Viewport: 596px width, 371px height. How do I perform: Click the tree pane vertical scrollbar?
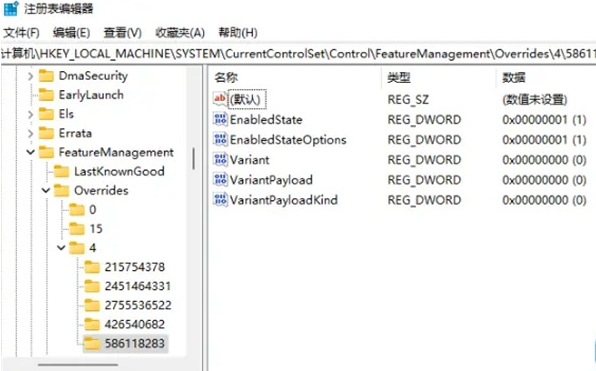(x=194, y=159)
